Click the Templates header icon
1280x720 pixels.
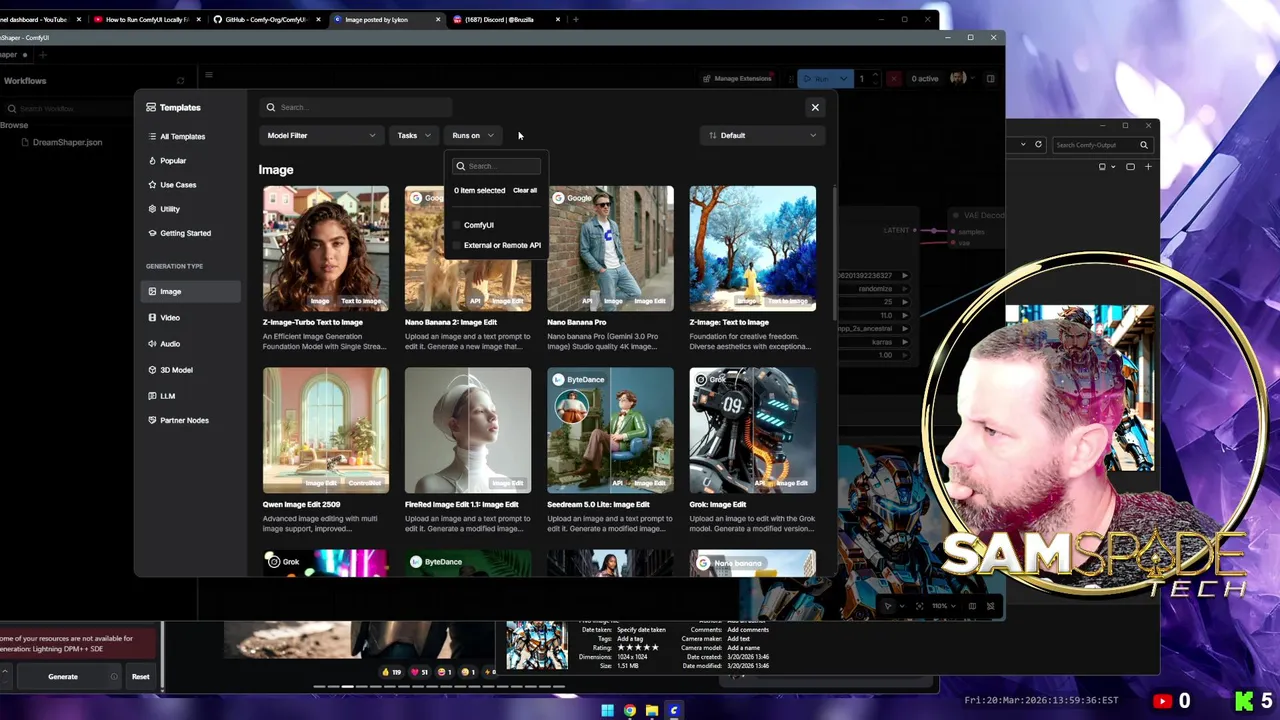coord(151,107)
